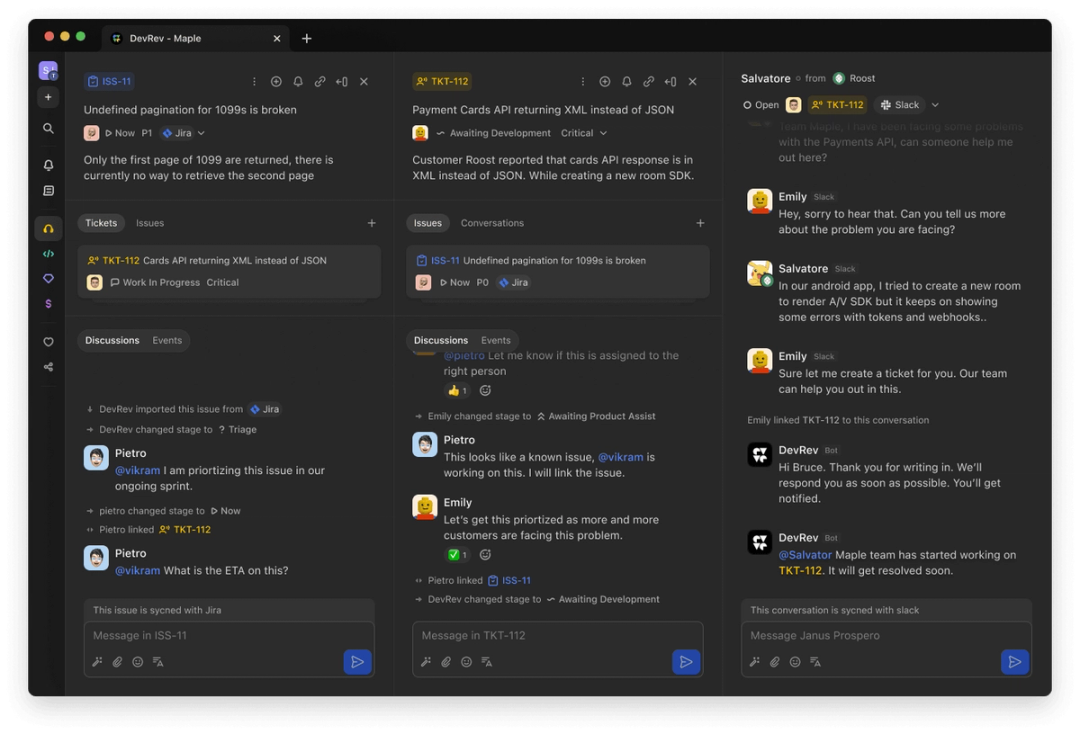Copy link icon in TKT-112 panel header
This screenshot has width=1080, height=734.
point(649,81)
